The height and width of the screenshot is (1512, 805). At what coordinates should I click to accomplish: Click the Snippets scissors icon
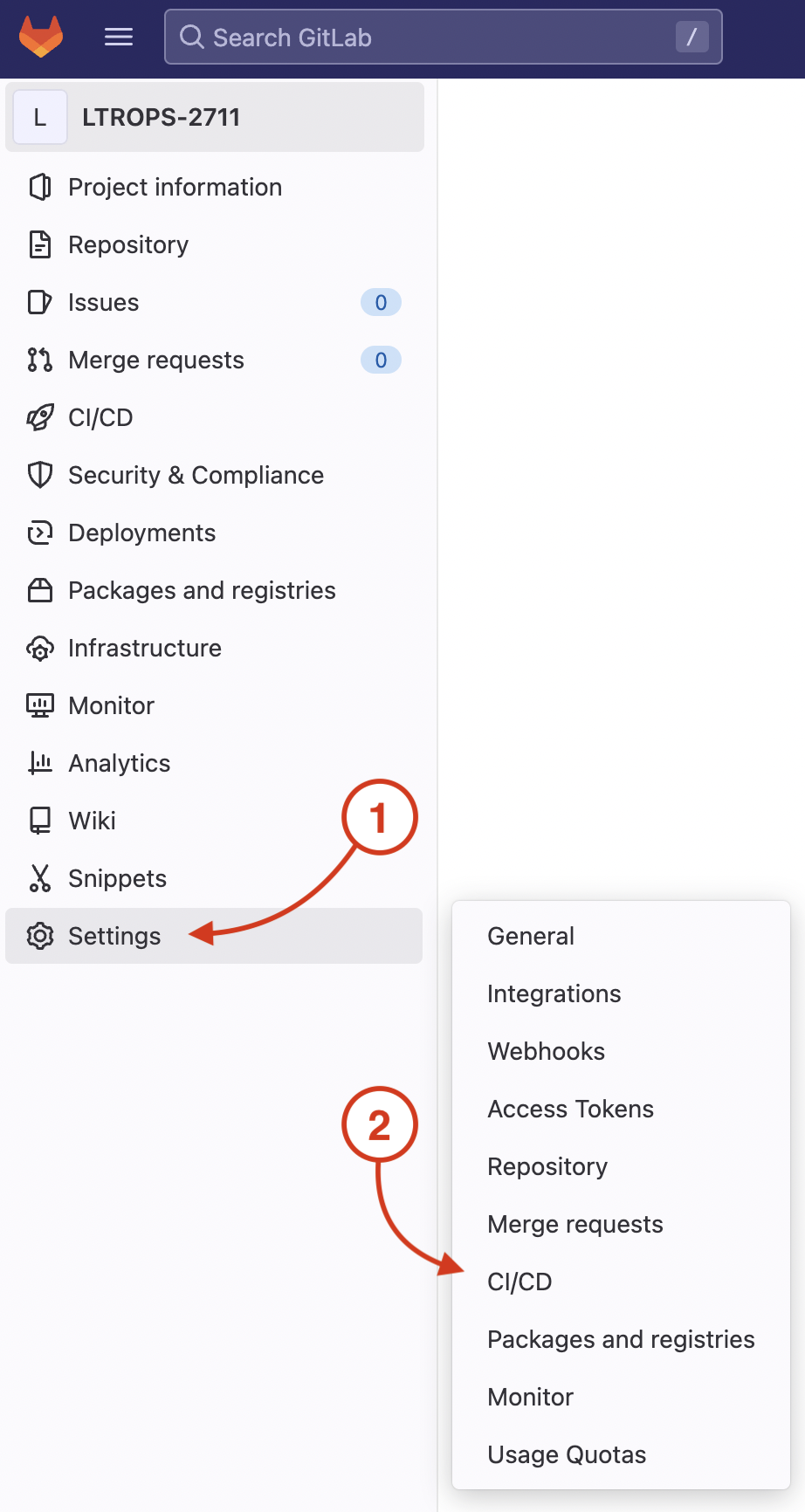click(40, 878)
